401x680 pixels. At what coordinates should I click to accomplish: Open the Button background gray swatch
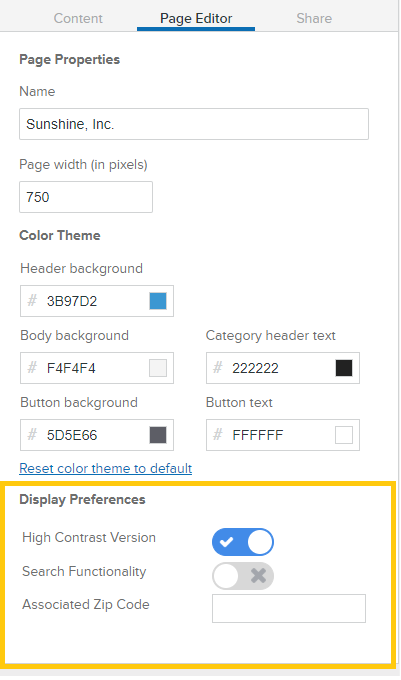pos(158,435)
